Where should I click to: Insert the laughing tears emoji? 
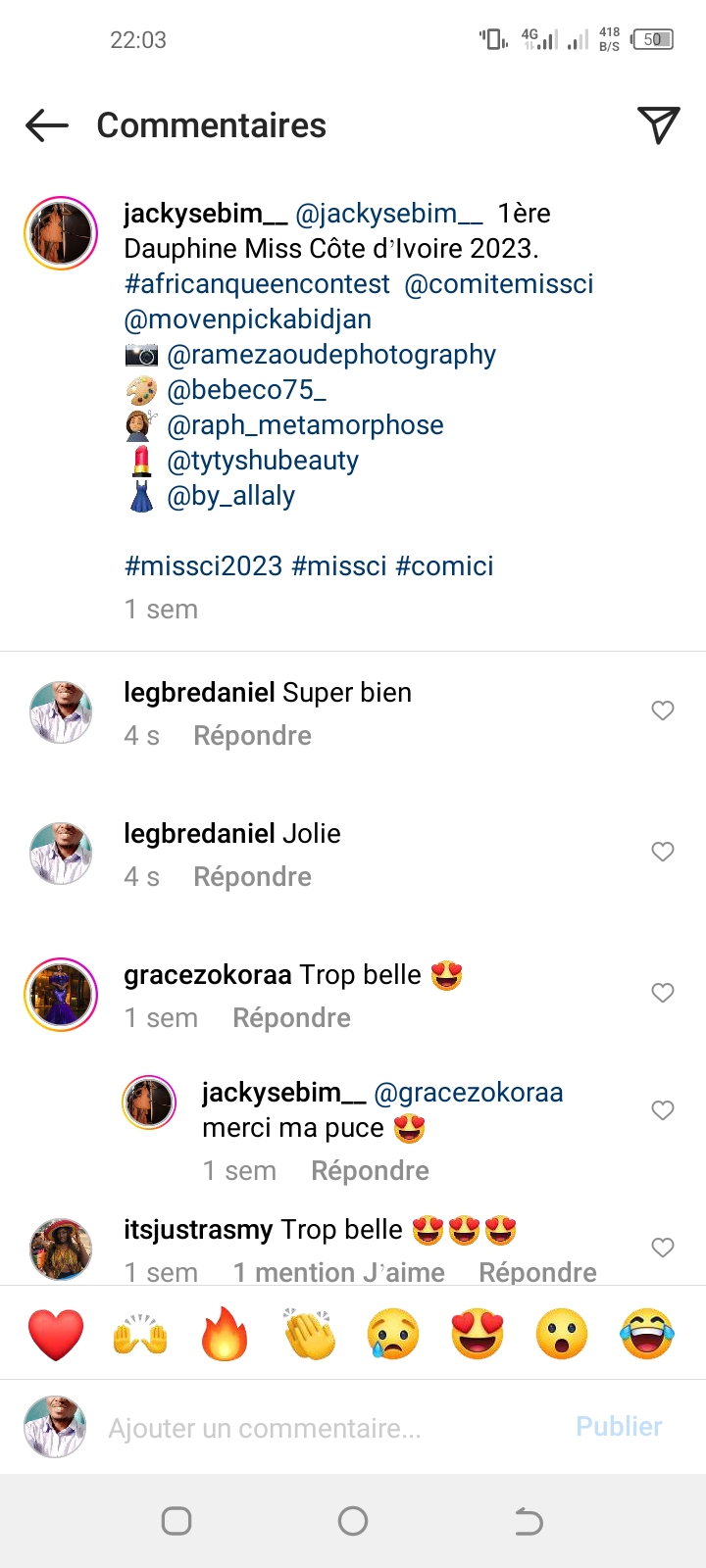coord(647,1334)
